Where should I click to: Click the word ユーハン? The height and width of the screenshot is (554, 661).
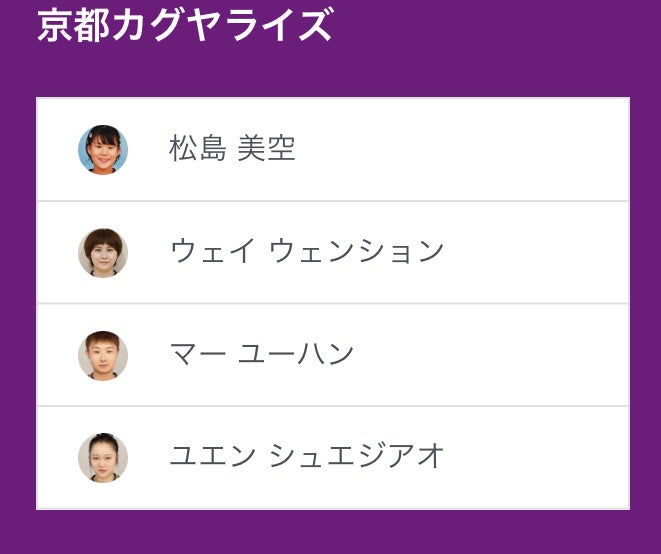pos(296,355)
